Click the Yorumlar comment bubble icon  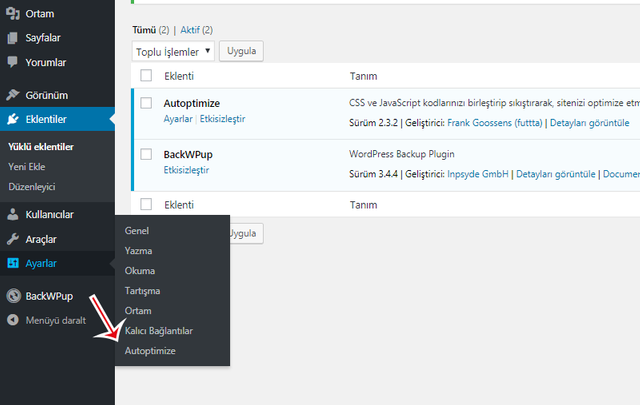pos(13,62)
